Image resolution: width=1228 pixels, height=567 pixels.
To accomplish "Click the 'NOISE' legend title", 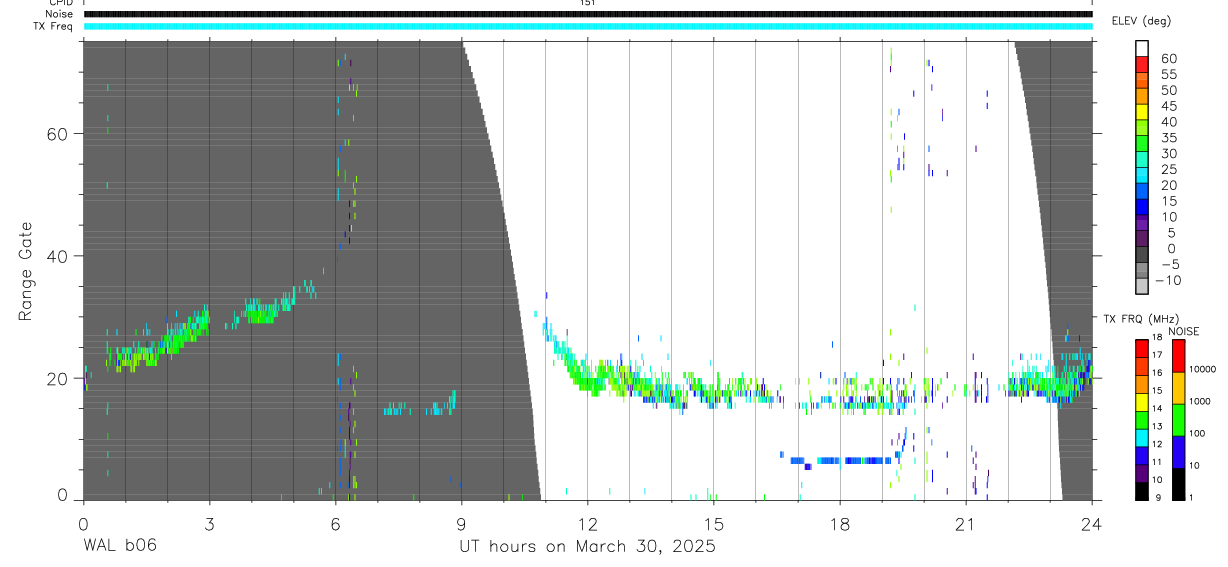I will pos(1184,331).
